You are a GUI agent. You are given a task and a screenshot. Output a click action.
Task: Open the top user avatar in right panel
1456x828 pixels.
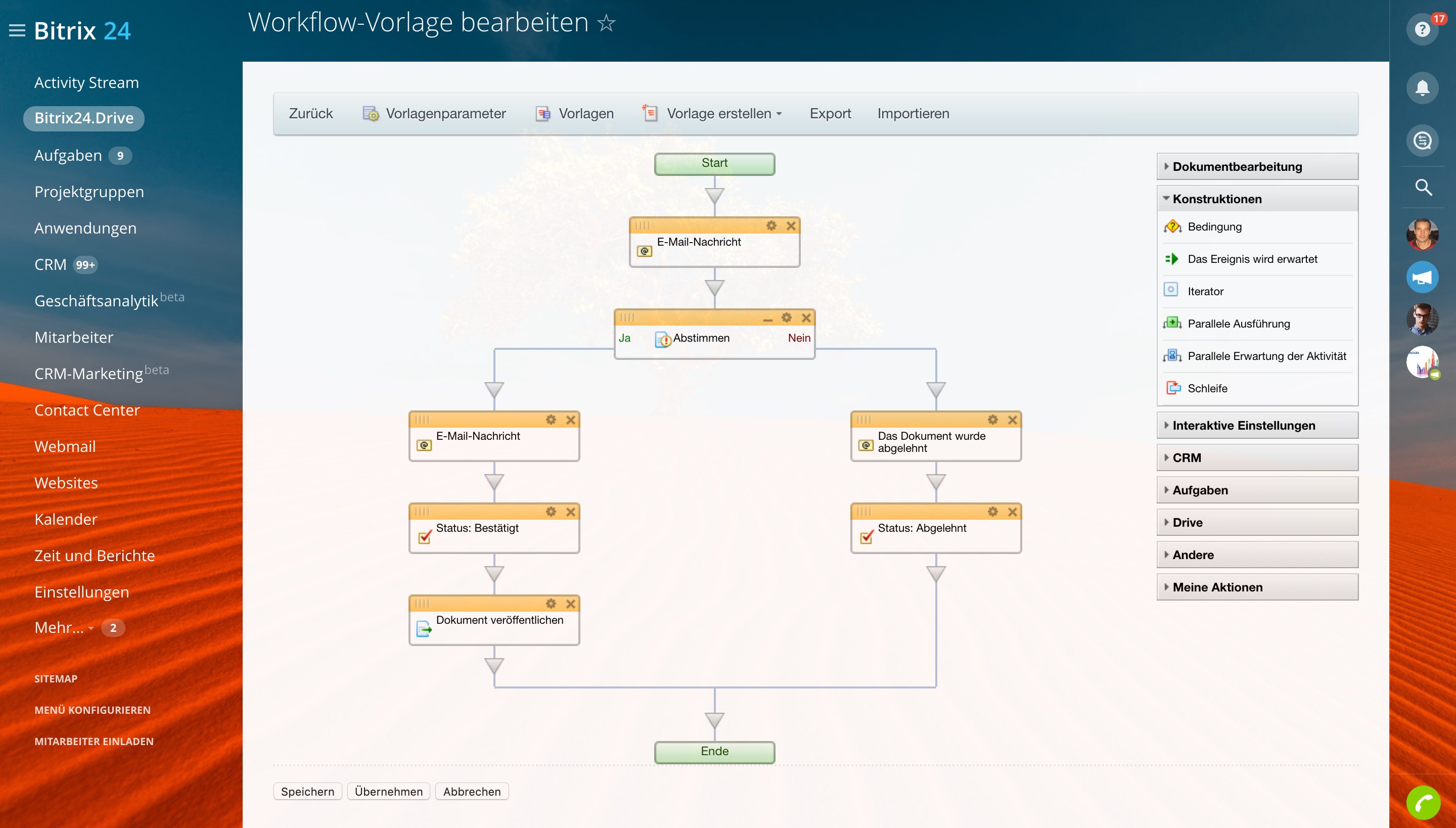[1422, 235]
